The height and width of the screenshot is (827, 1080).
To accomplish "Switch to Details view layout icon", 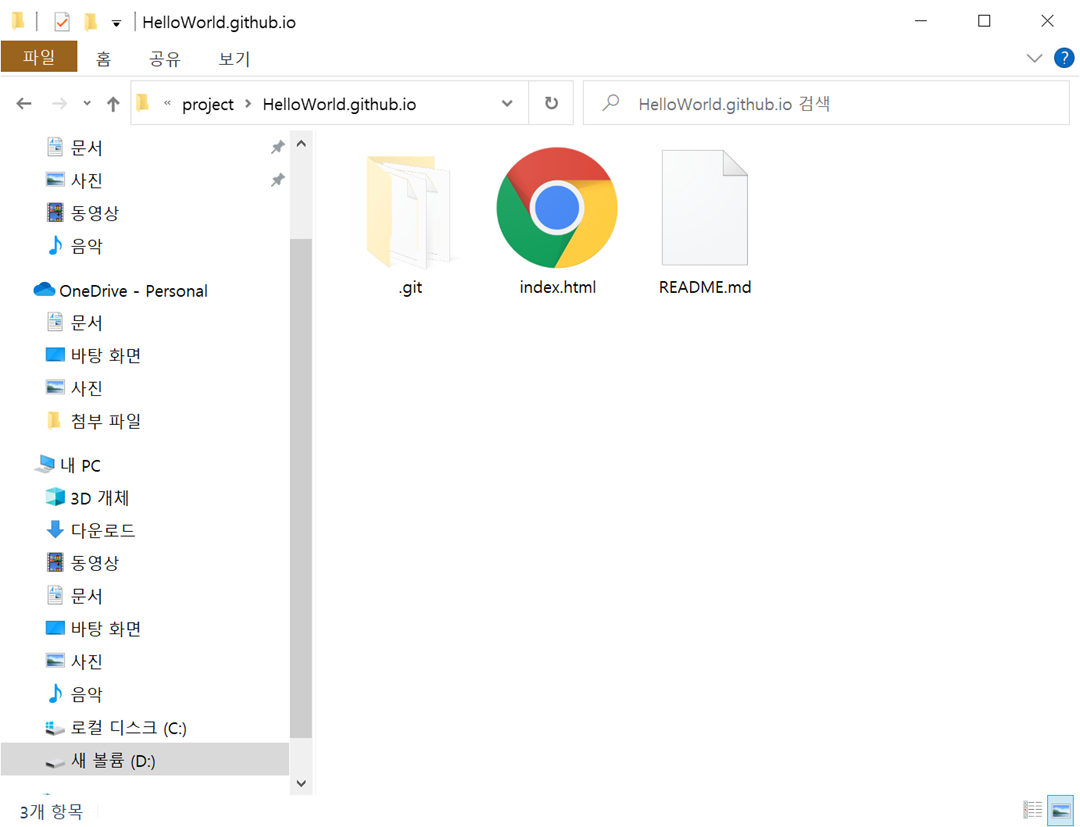I will [x=1032, y=809].
